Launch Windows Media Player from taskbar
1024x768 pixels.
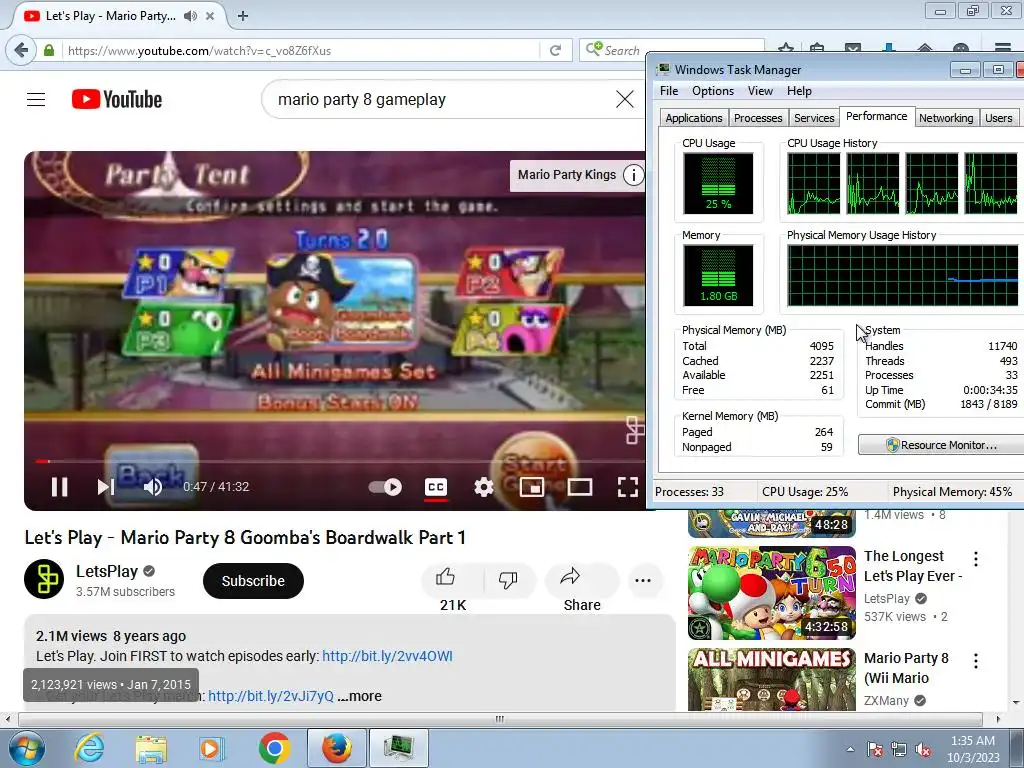211,748
